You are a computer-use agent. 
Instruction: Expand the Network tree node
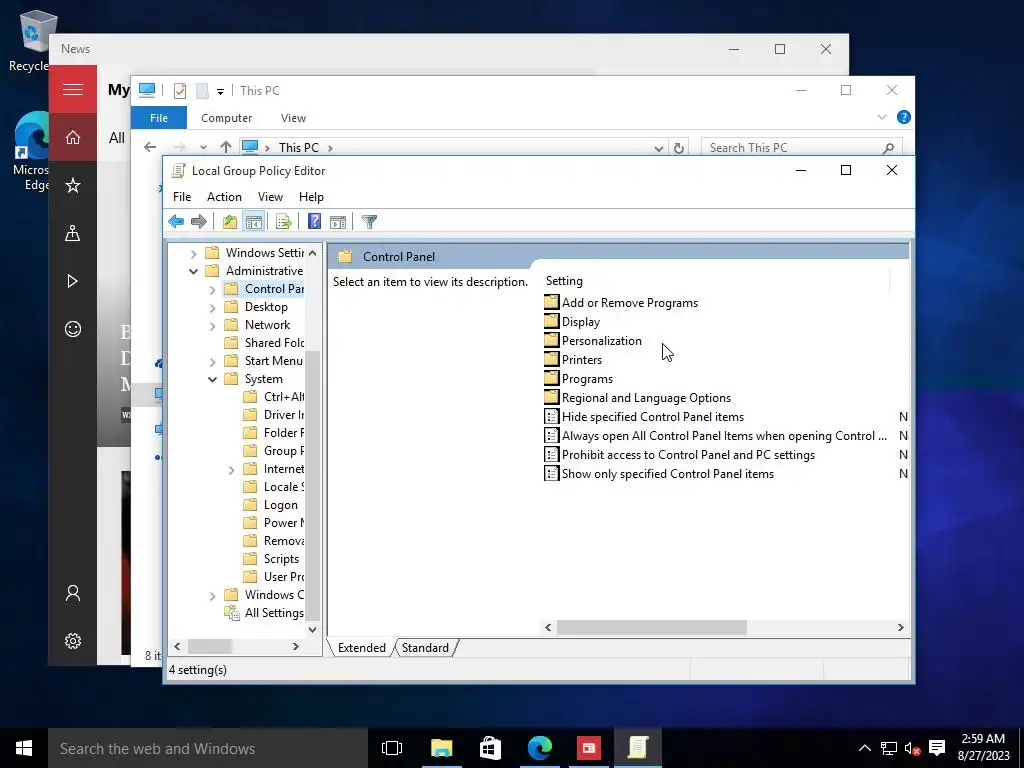coord(212,325)
